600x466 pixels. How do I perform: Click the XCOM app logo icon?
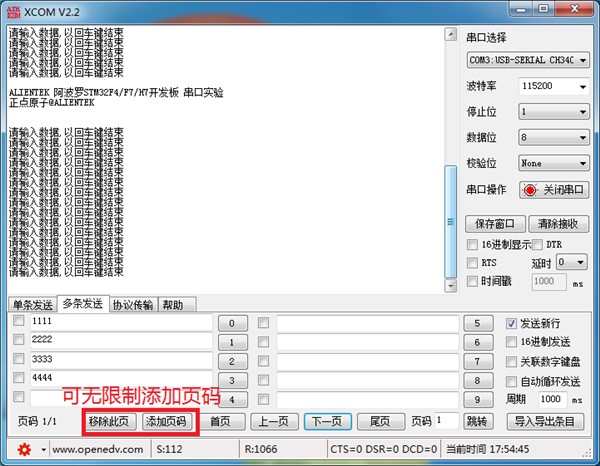[x=13, y=12]
